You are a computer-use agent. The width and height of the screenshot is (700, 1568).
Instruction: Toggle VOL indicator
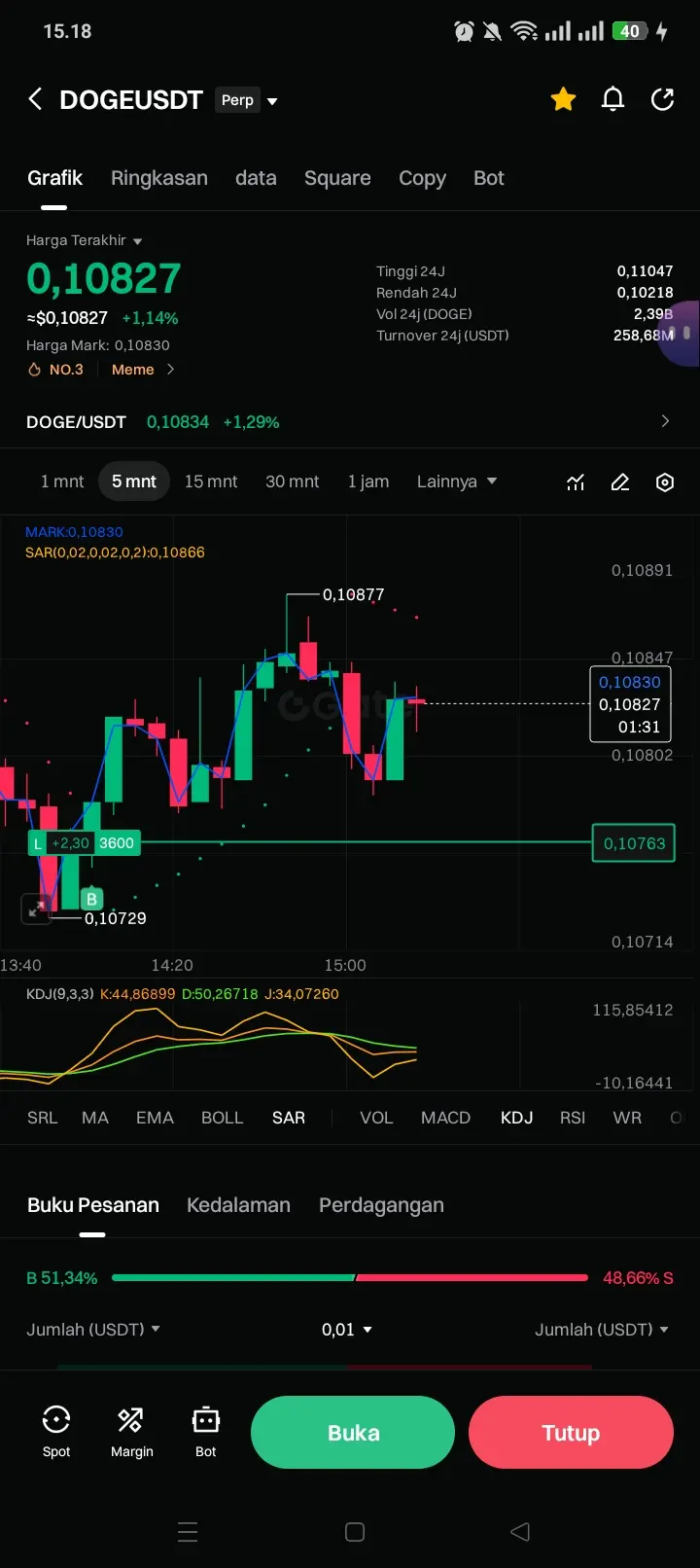click(376, 1118)
